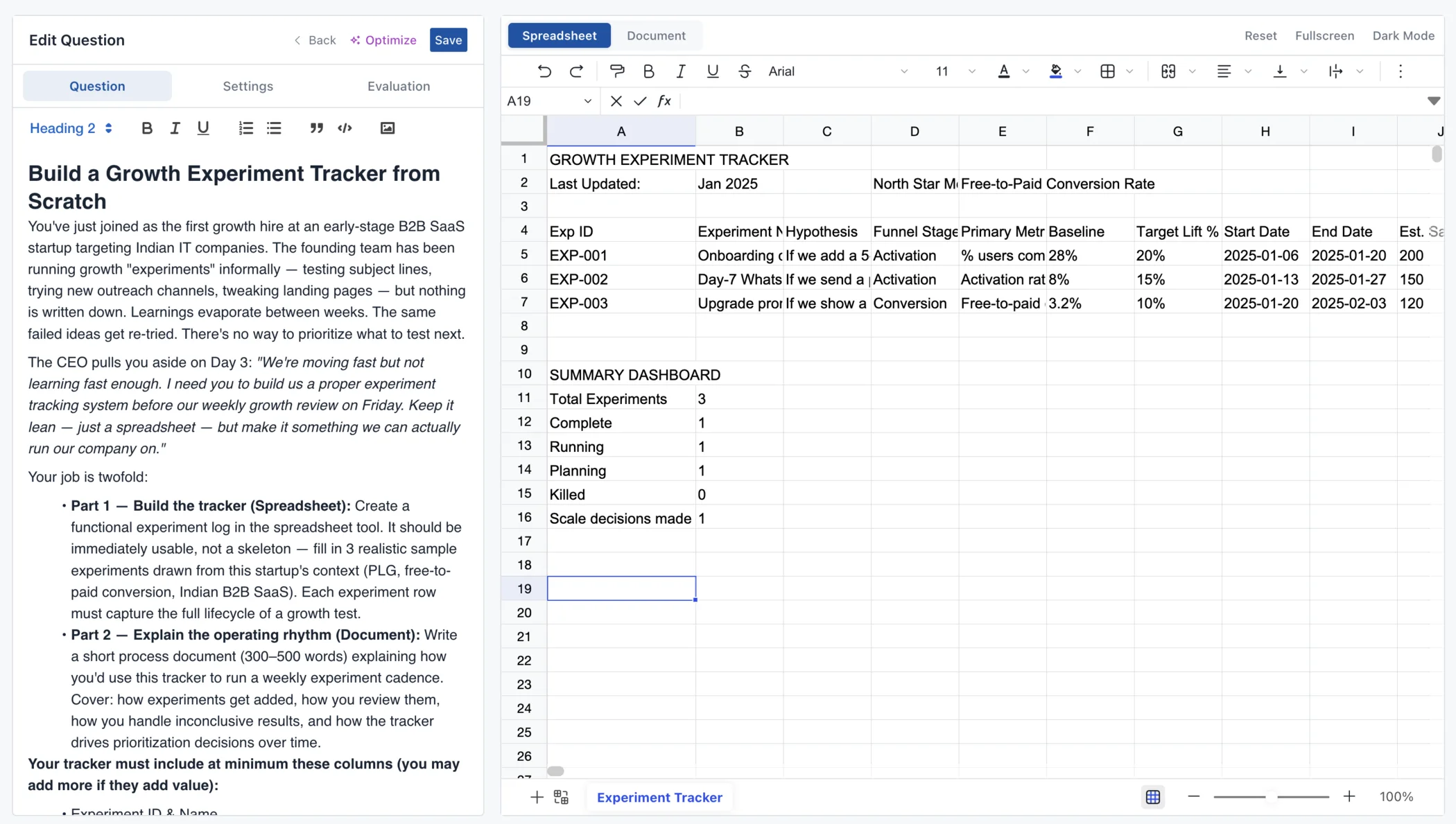Click the Save button

[x=448, y=40]
